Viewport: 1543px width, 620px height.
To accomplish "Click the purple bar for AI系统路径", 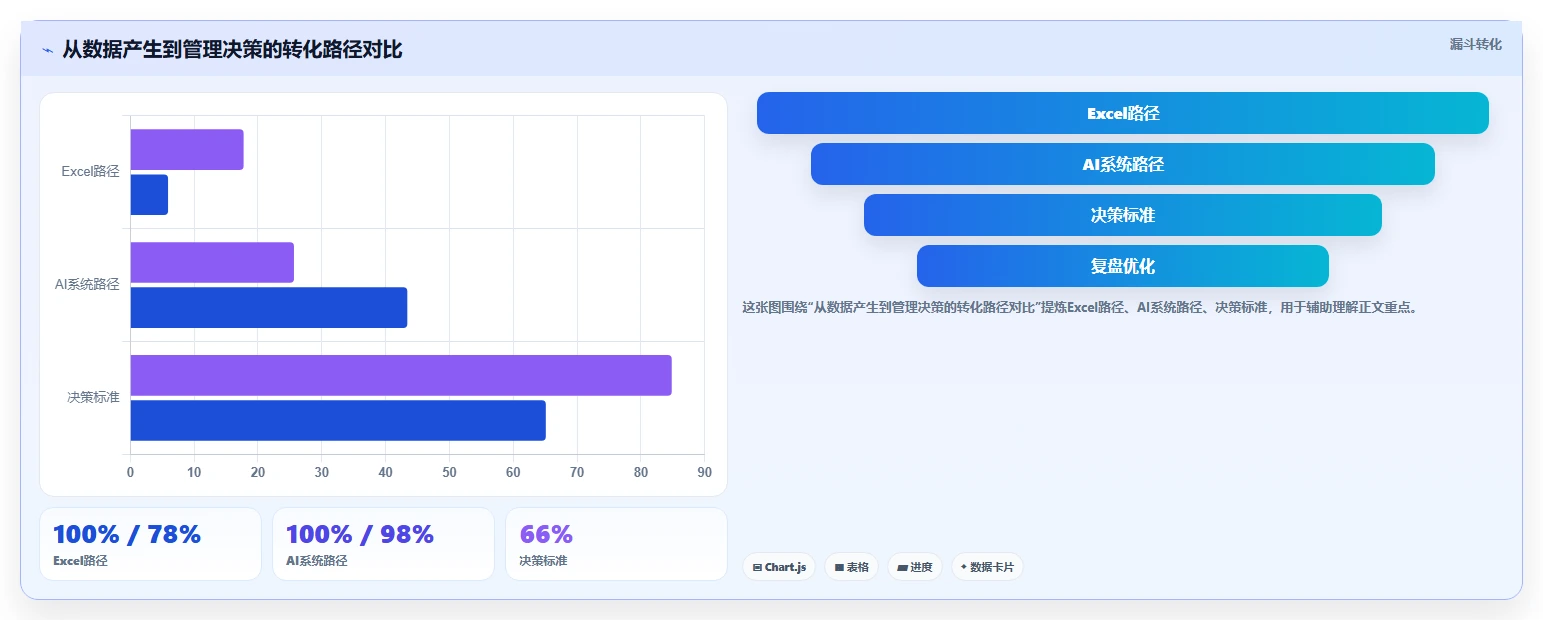I will 212,262.
